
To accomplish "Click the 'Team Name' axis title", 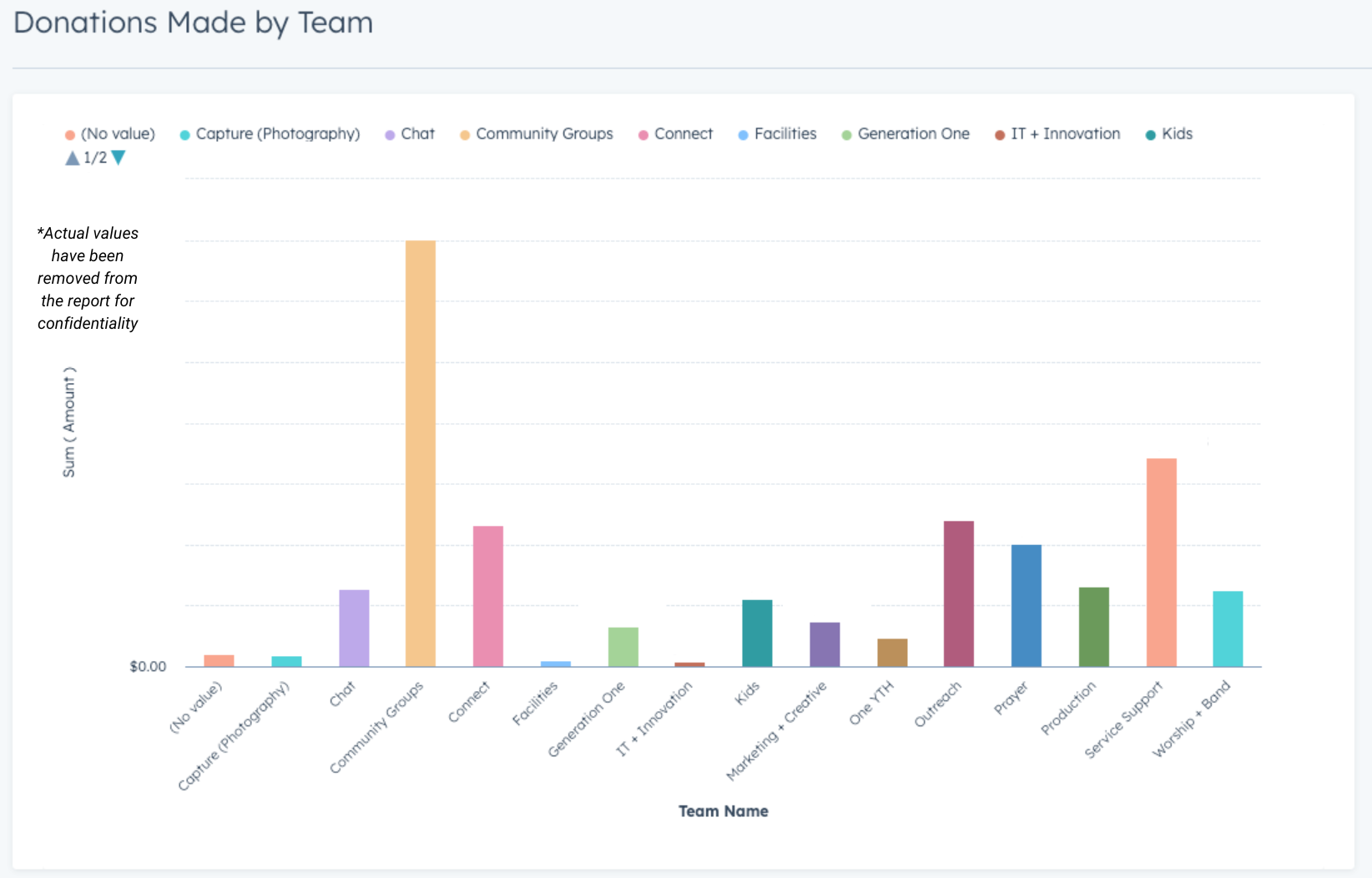I will click(723, 811).
